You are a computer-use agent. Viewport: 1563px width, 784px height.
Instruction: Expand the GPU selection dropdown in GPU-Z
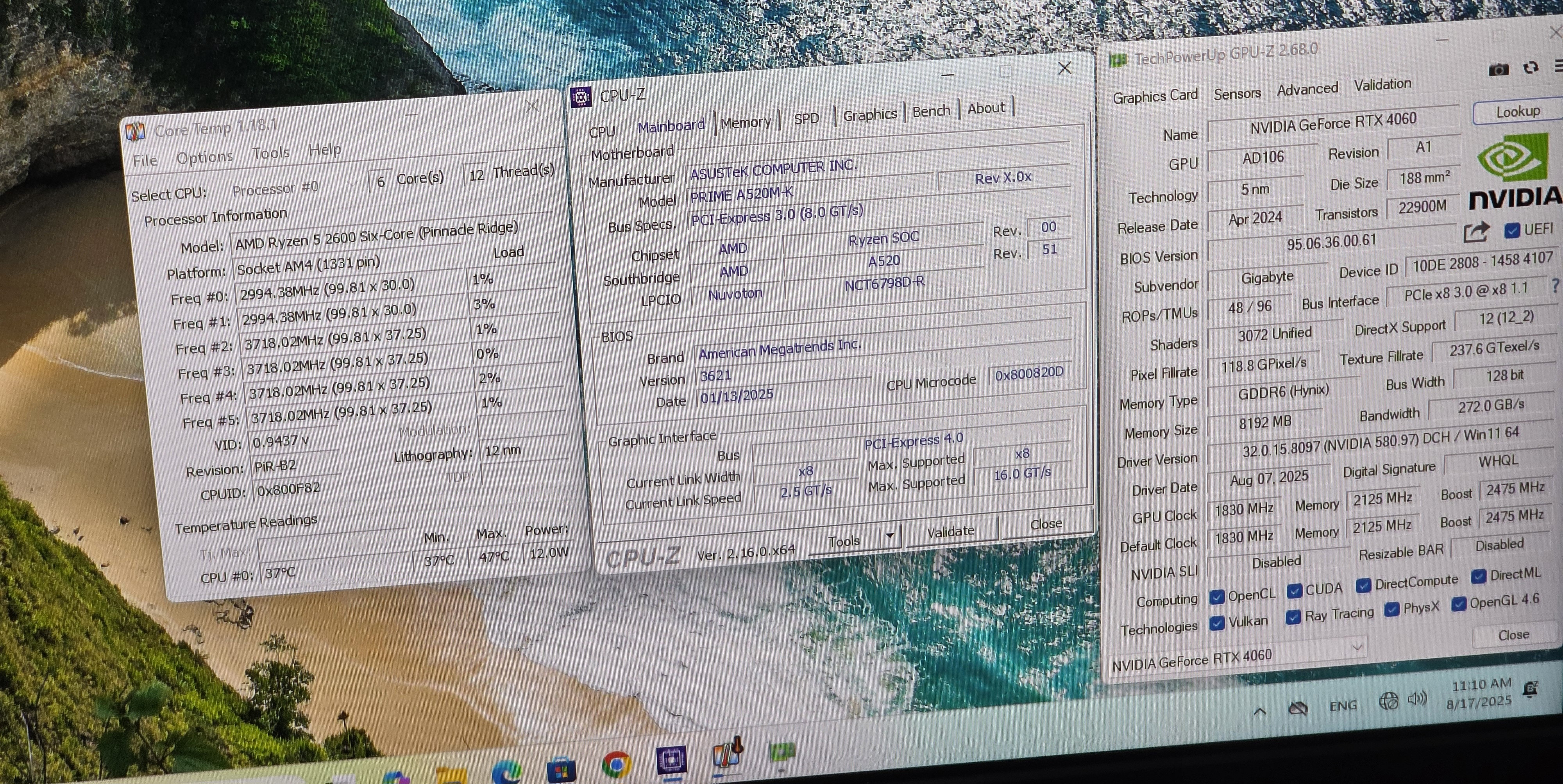1357,648
